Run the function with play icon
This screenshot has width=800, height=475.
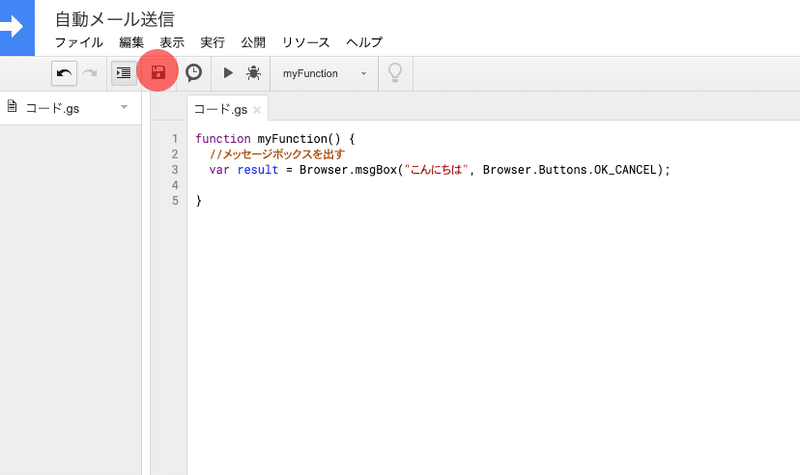(228, 73)
